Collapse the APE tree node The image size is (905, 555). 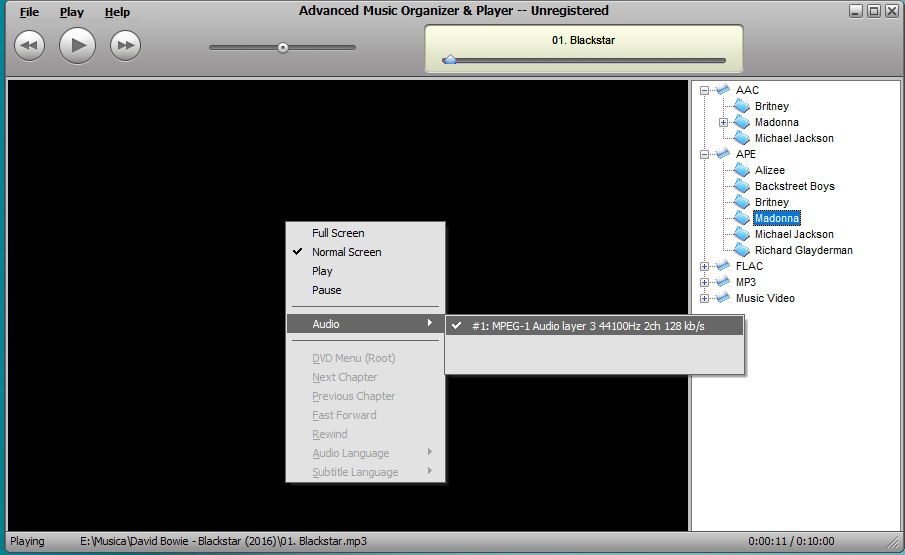[x=705, y=154]
